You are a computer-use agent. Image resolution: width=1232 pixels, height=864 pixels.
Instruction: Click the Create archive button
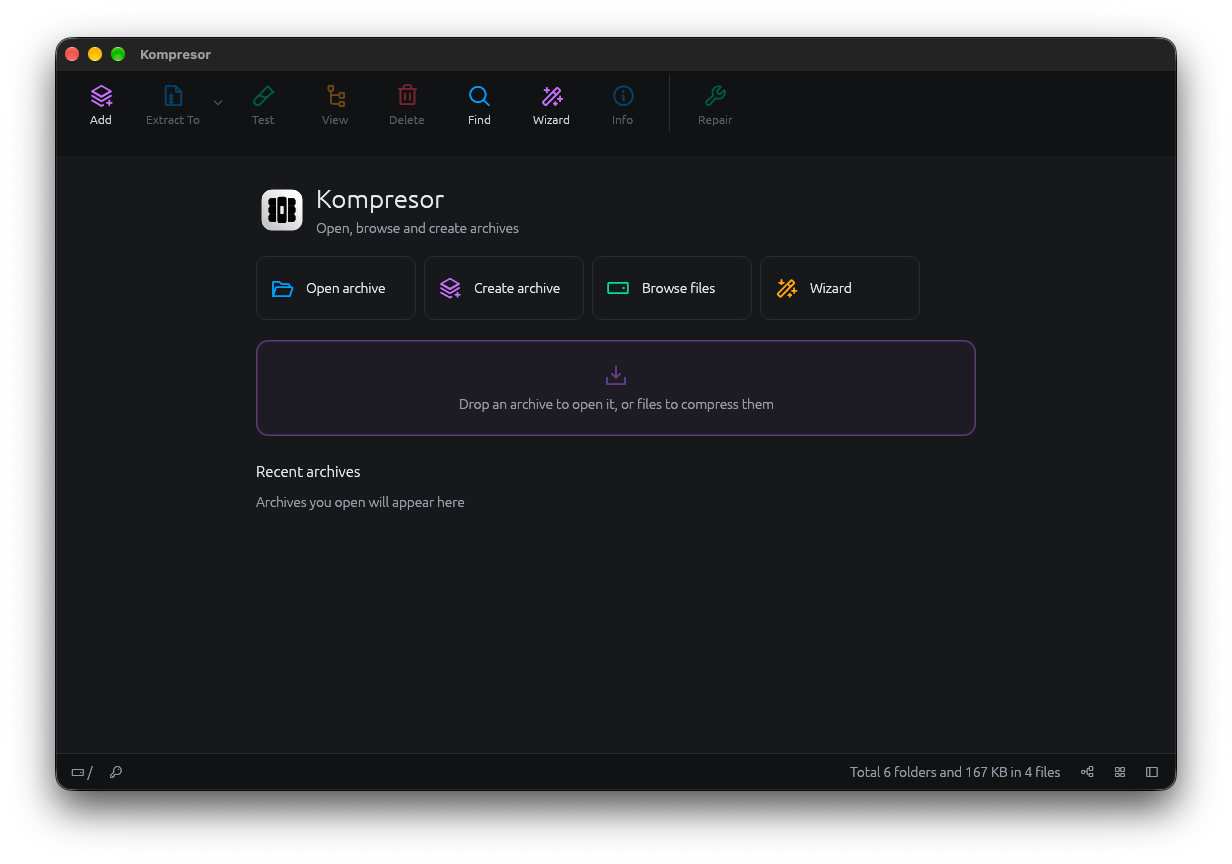(x=504, y=288)
